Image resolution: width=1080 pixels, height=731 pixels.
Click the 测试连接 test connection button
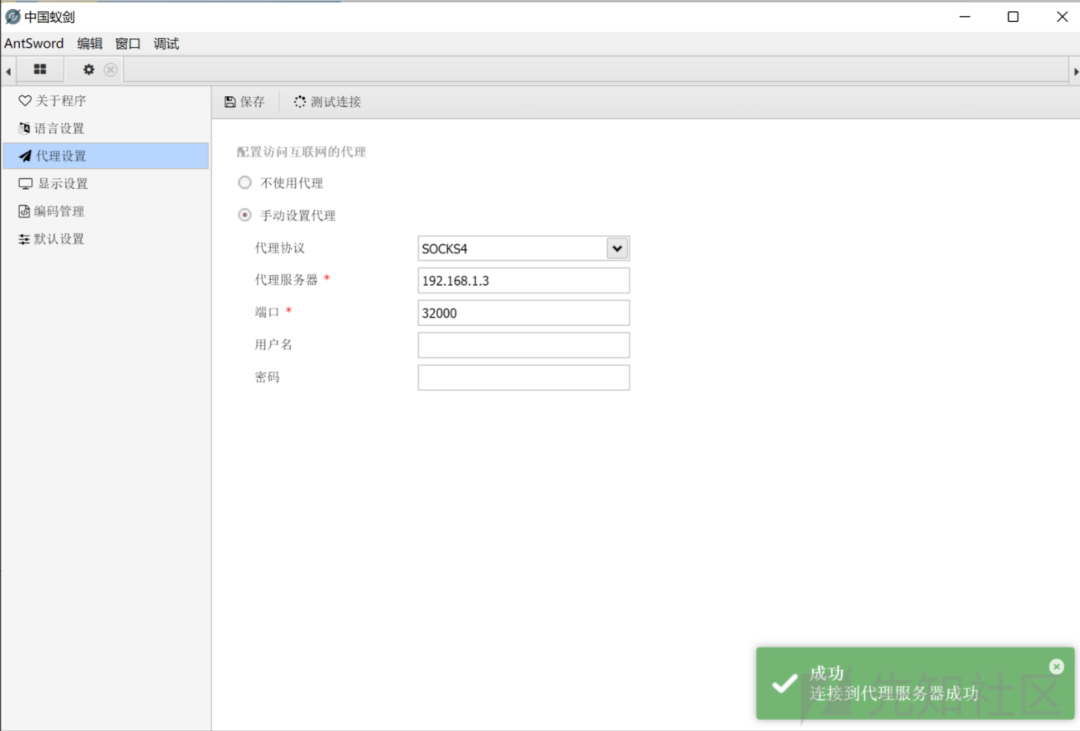click(x=327, y=102)
